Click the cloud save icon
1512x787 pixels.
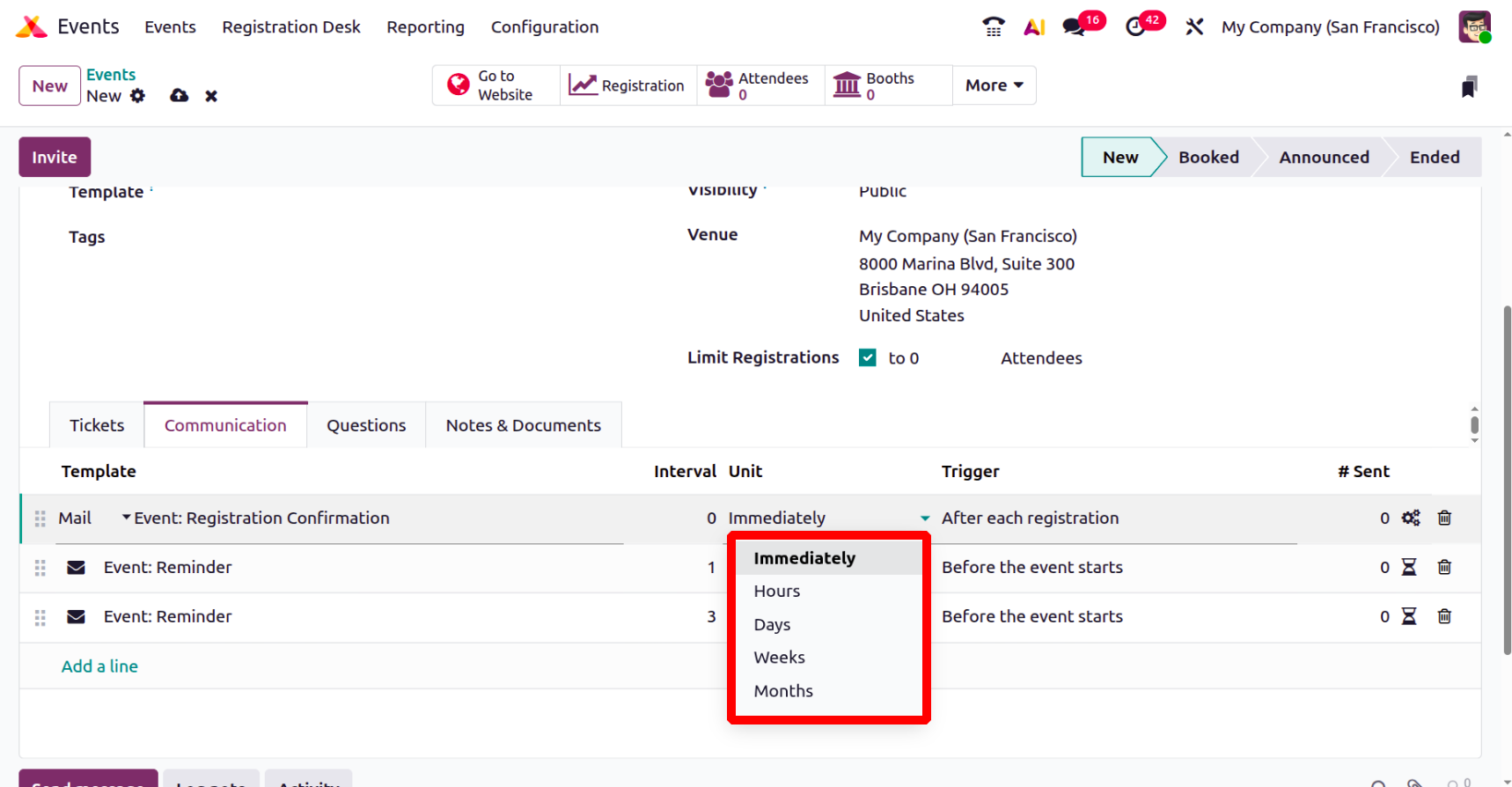(180, 96)
